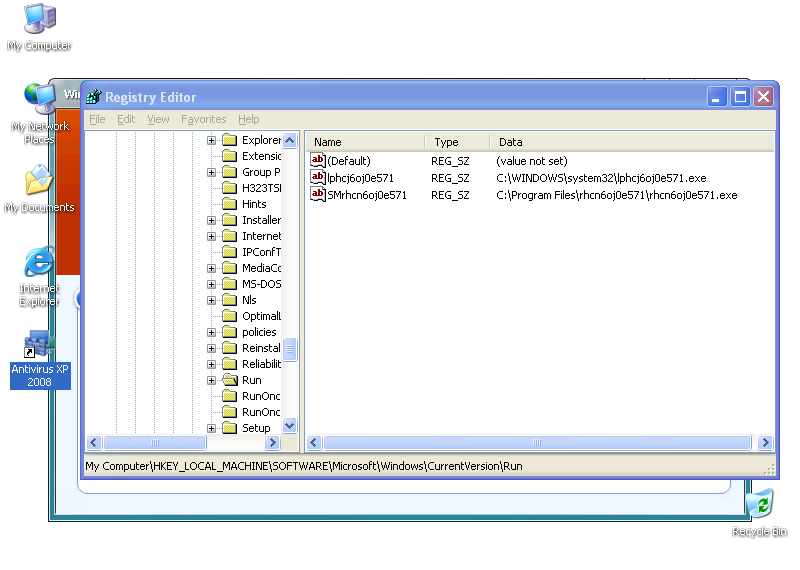Select the Group Policy folder icon
Viewport: 800px width, 570px height.
[230, 172]
